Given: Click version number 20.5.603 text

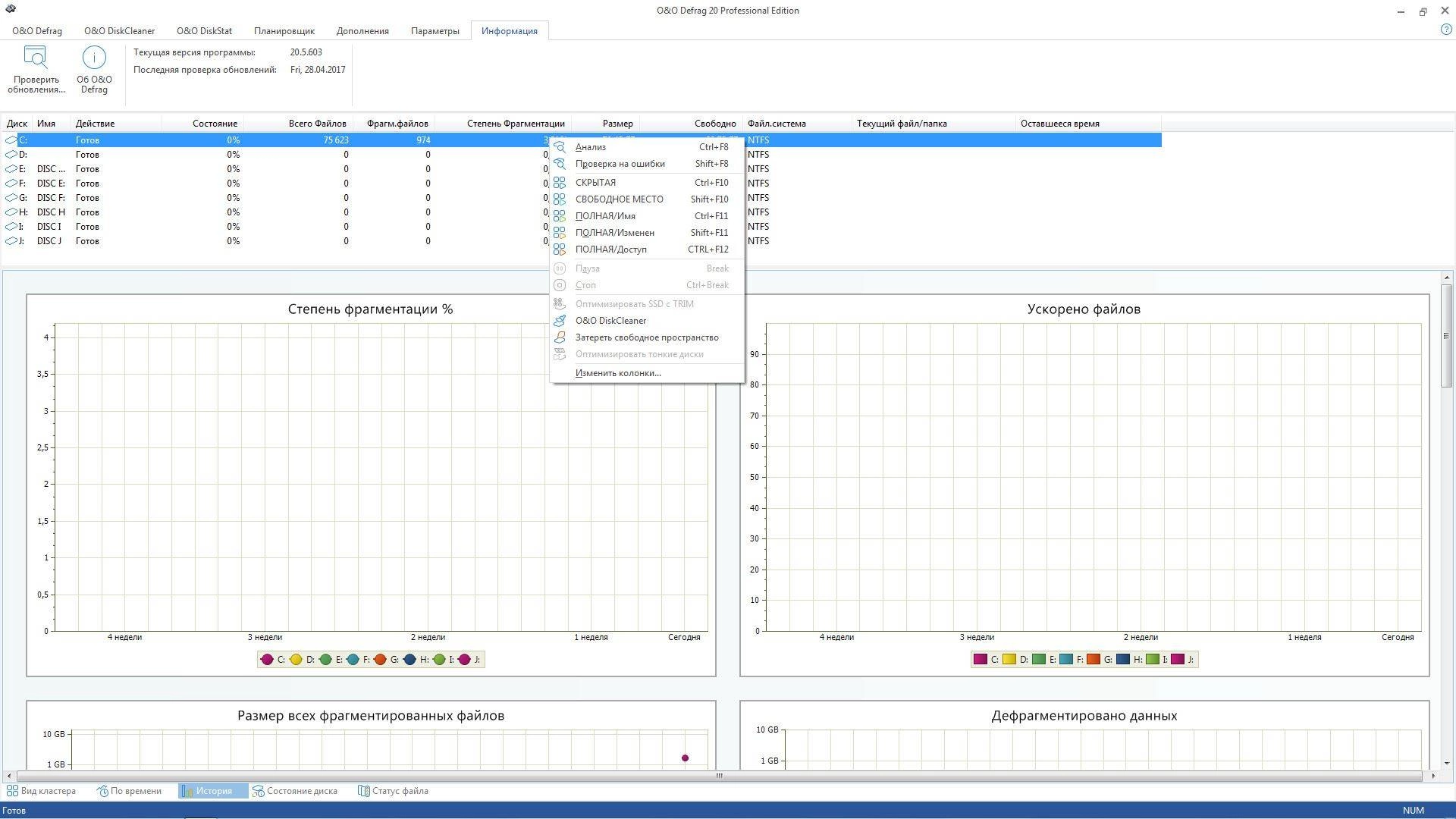Looking at the screenshot, I should (306, 52).
